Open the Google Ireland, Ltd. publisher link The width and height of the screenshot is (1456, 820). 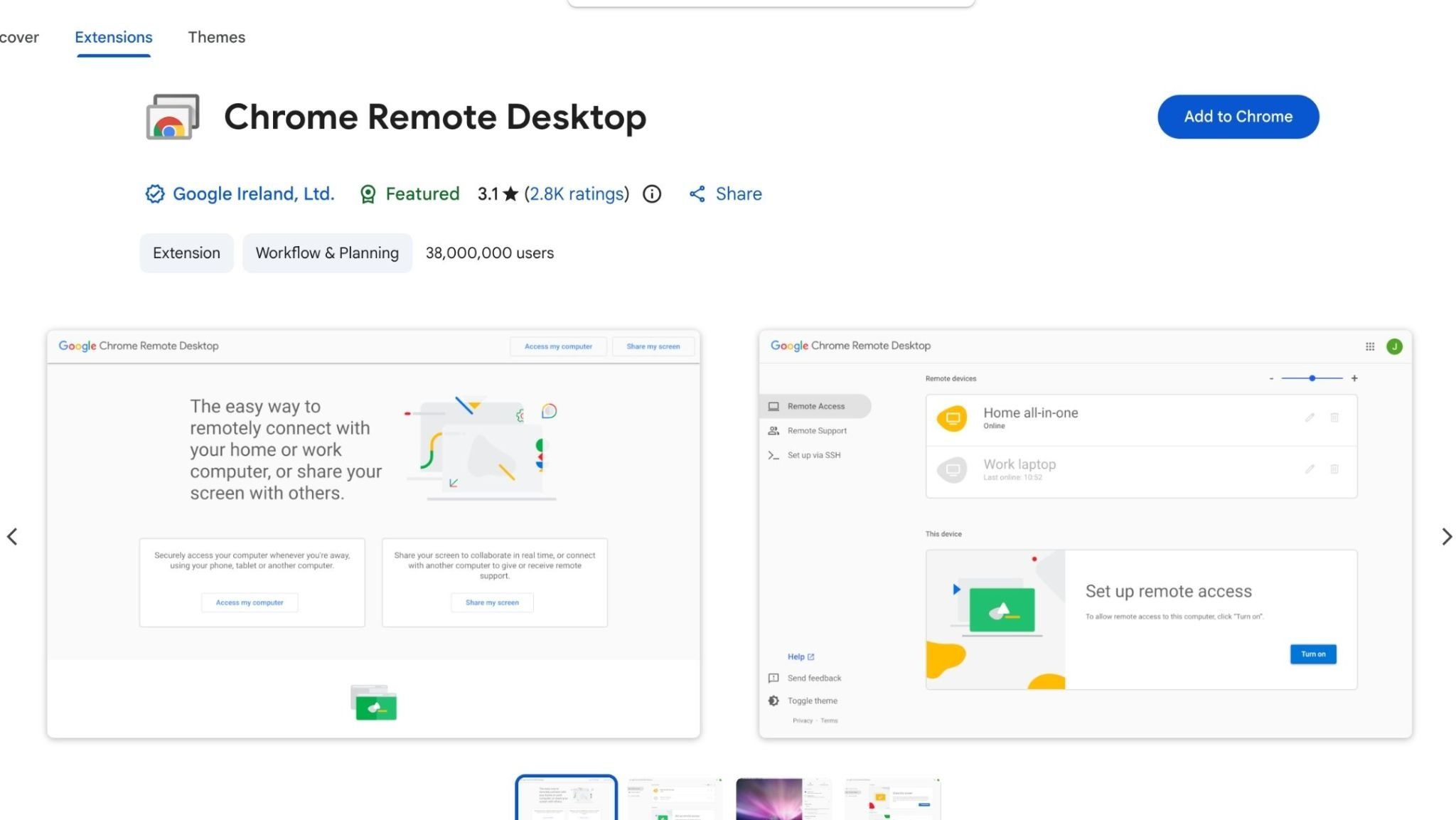pyautogui.click(x=253, y=194)
